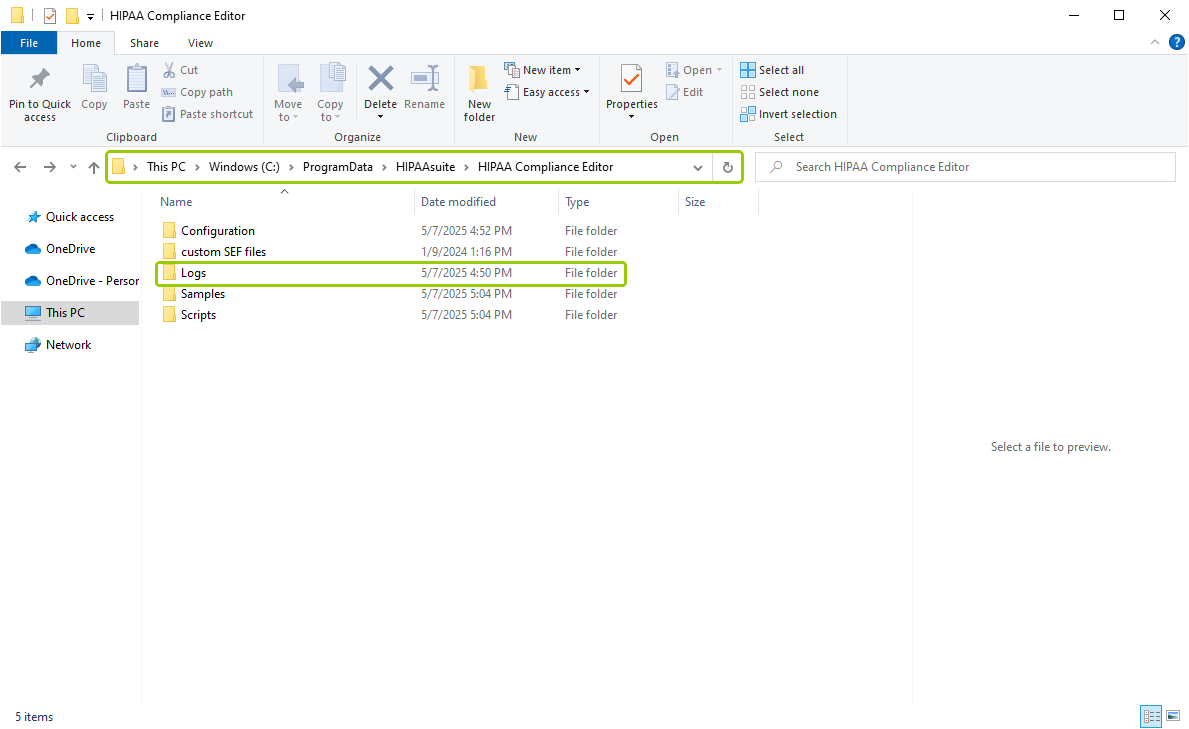The height and width of the screenshot is (729, 1189).
Task: Collapse the ribbon with chevron
Action: pos(1155,42)
